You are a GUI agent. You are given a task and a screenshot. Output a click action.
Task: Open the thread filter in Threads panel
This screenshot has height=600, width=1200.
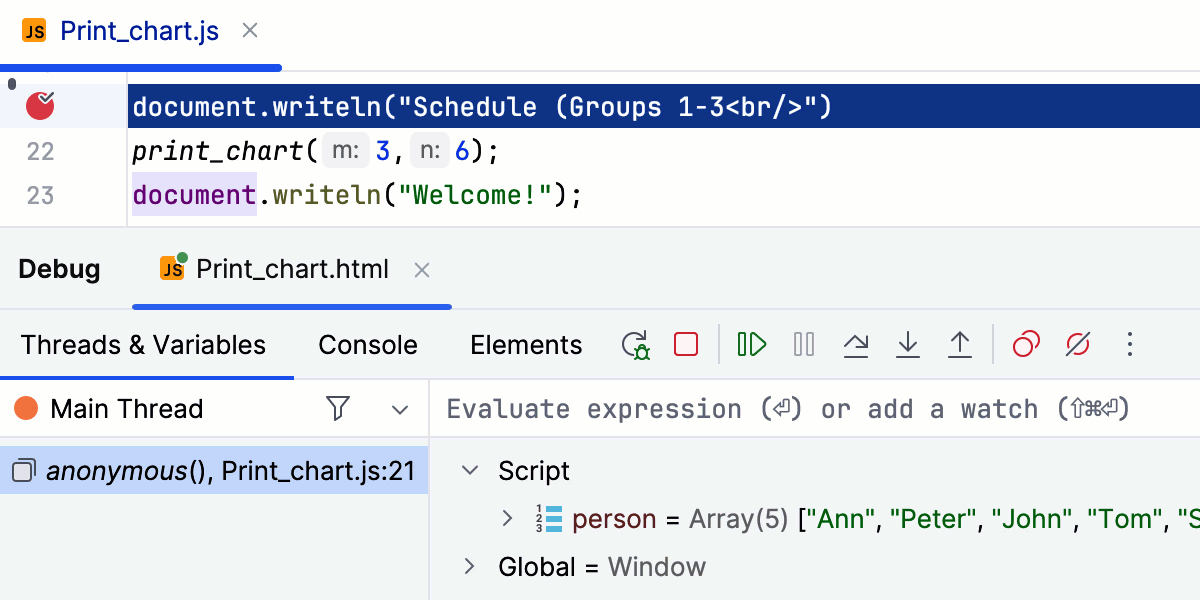pos(338,409)
